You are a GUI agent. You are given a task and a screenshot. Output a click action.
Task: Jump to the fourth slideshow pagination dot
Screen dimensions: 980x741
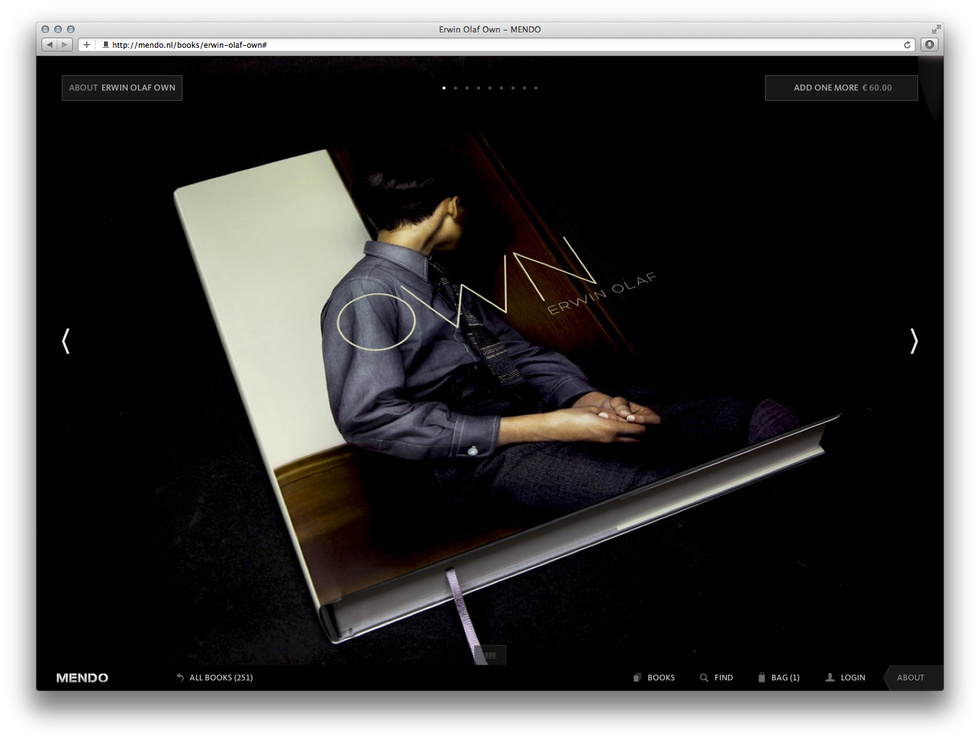tap(479, 88)
